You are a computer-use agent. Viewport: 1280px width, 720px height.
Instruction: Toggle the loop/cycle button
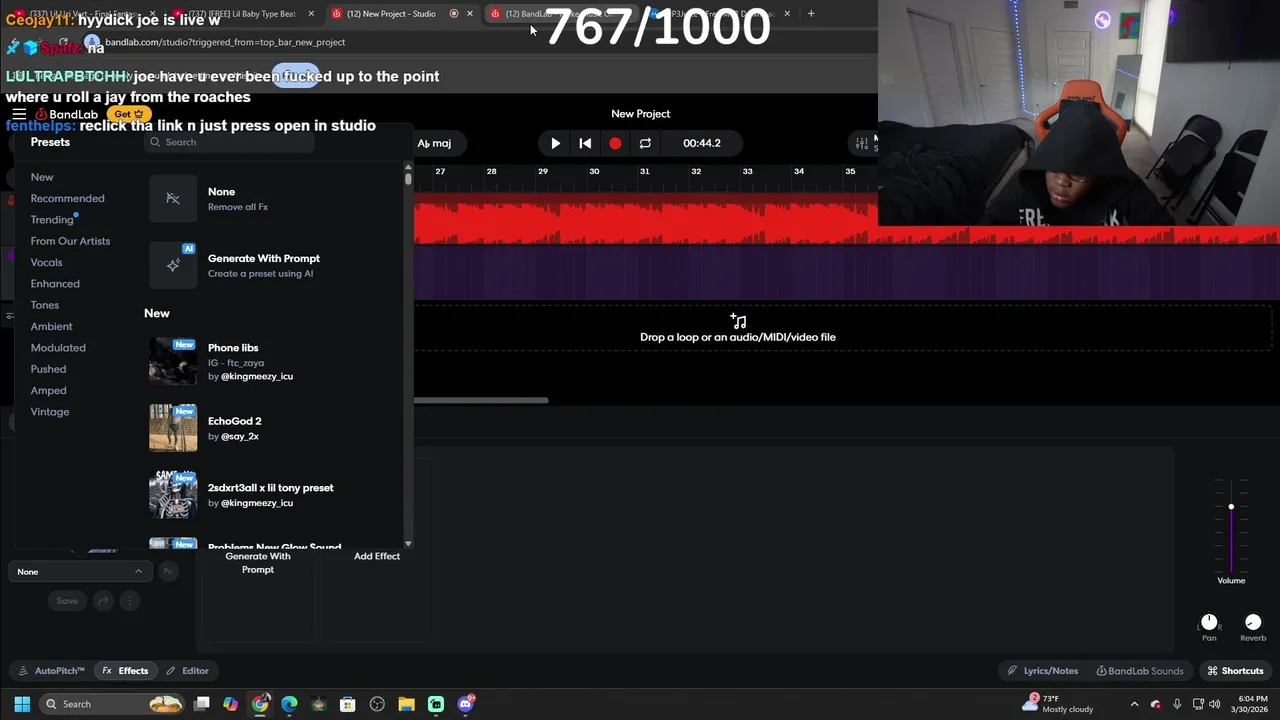645,143
